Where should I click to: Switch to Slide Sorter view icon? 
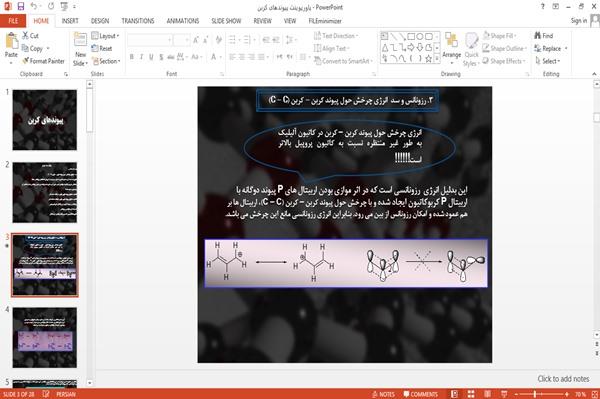(471, 394)
